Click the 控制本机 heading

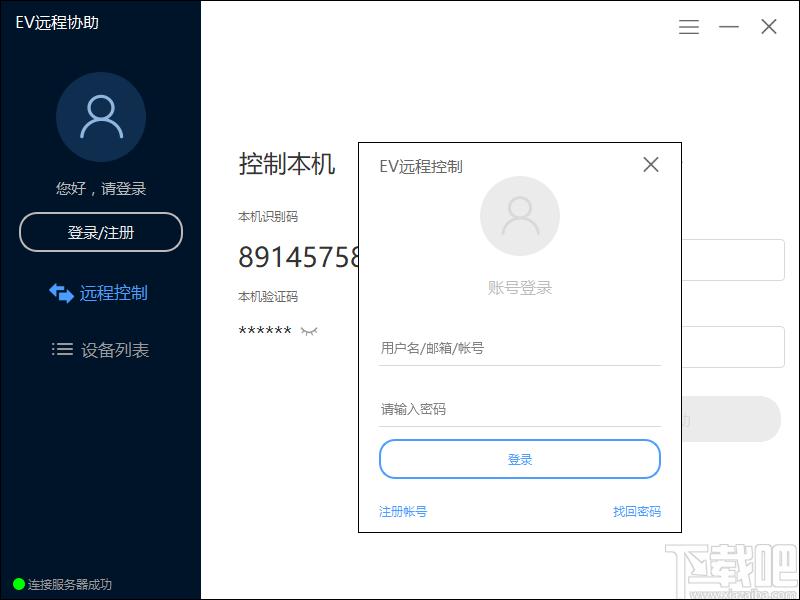click(287, 164)
